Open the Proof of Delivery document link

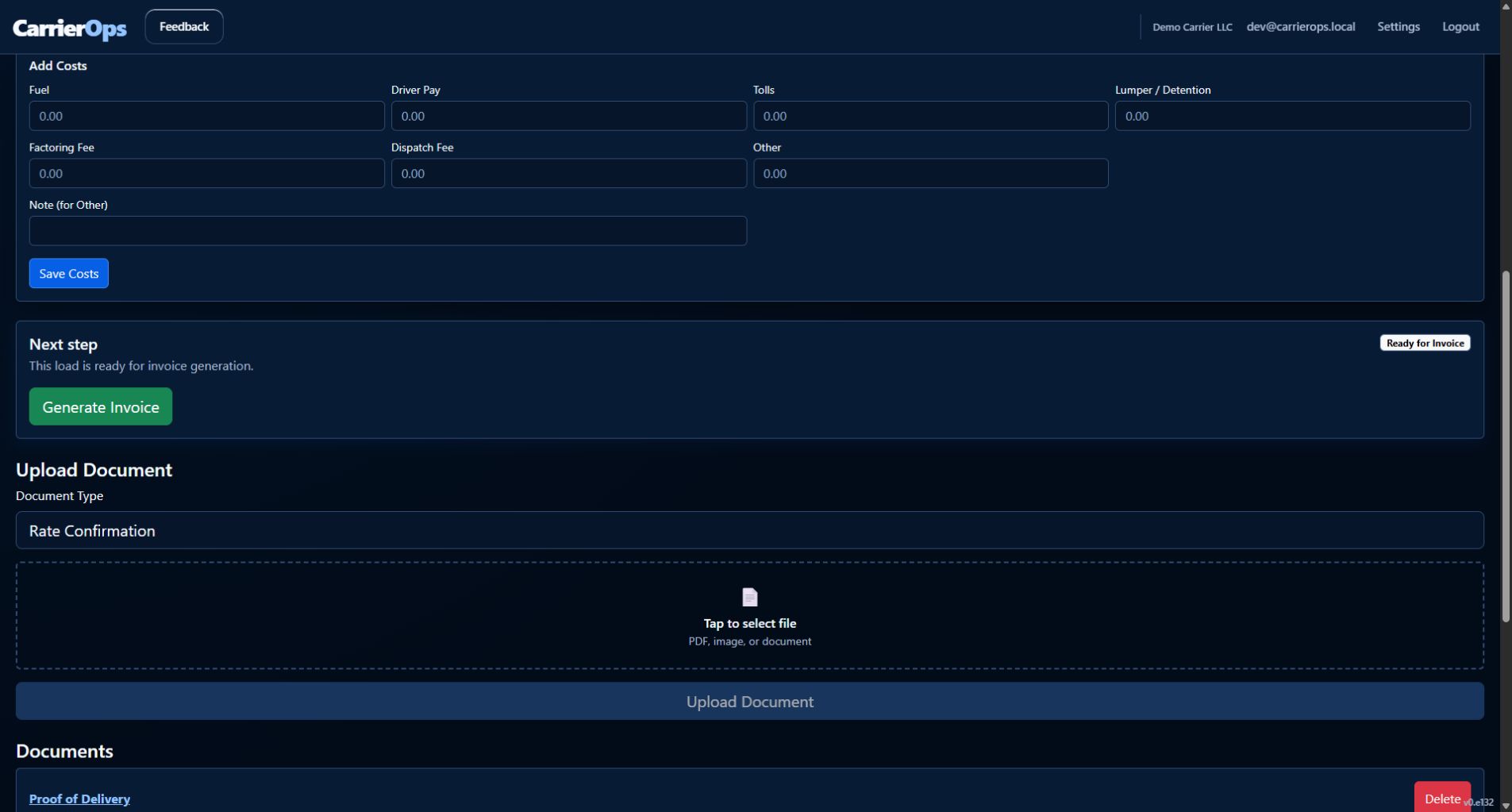pos(79,799)
